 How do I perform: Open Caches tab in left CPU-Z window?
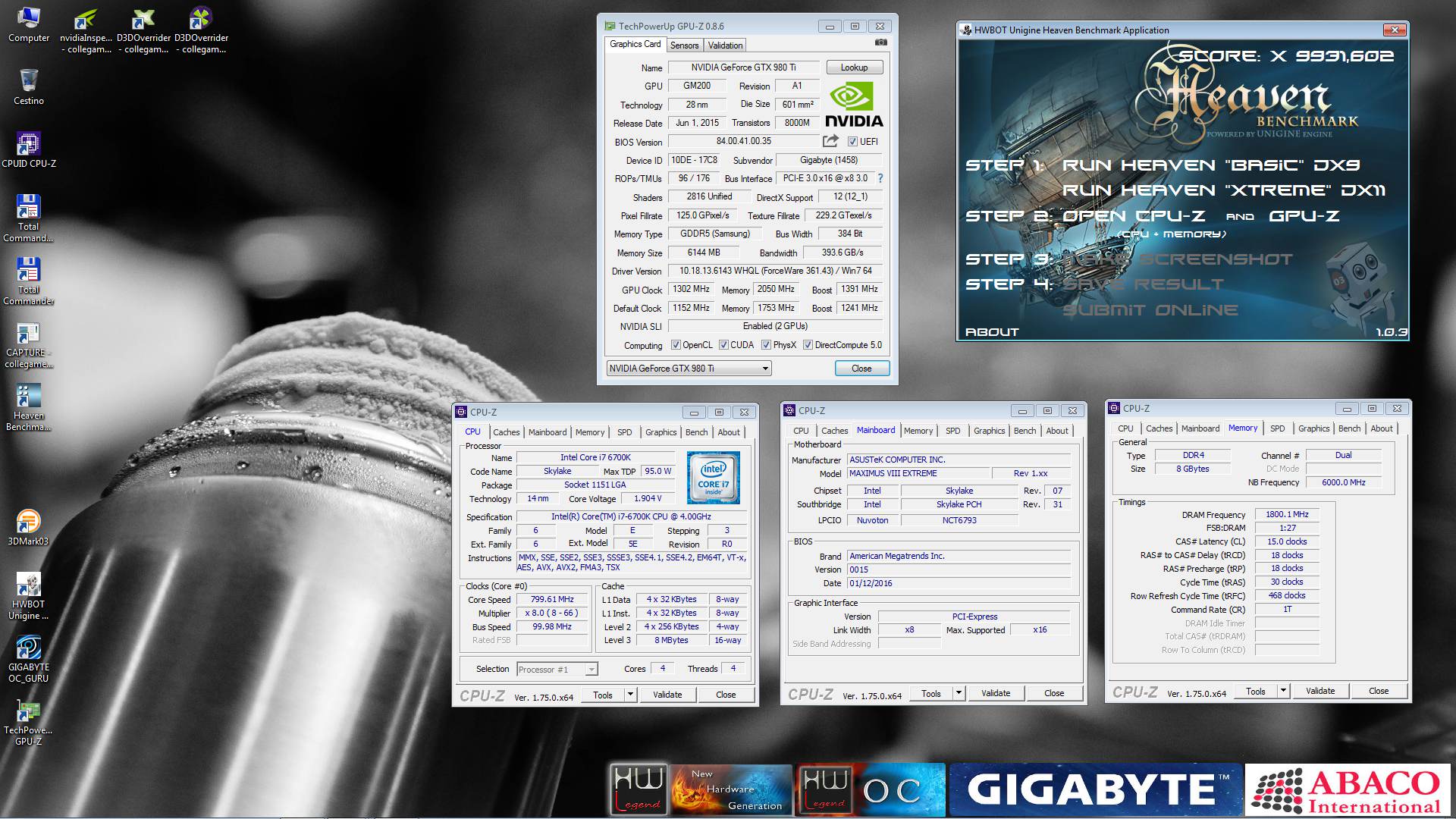[x=506, y=432]
